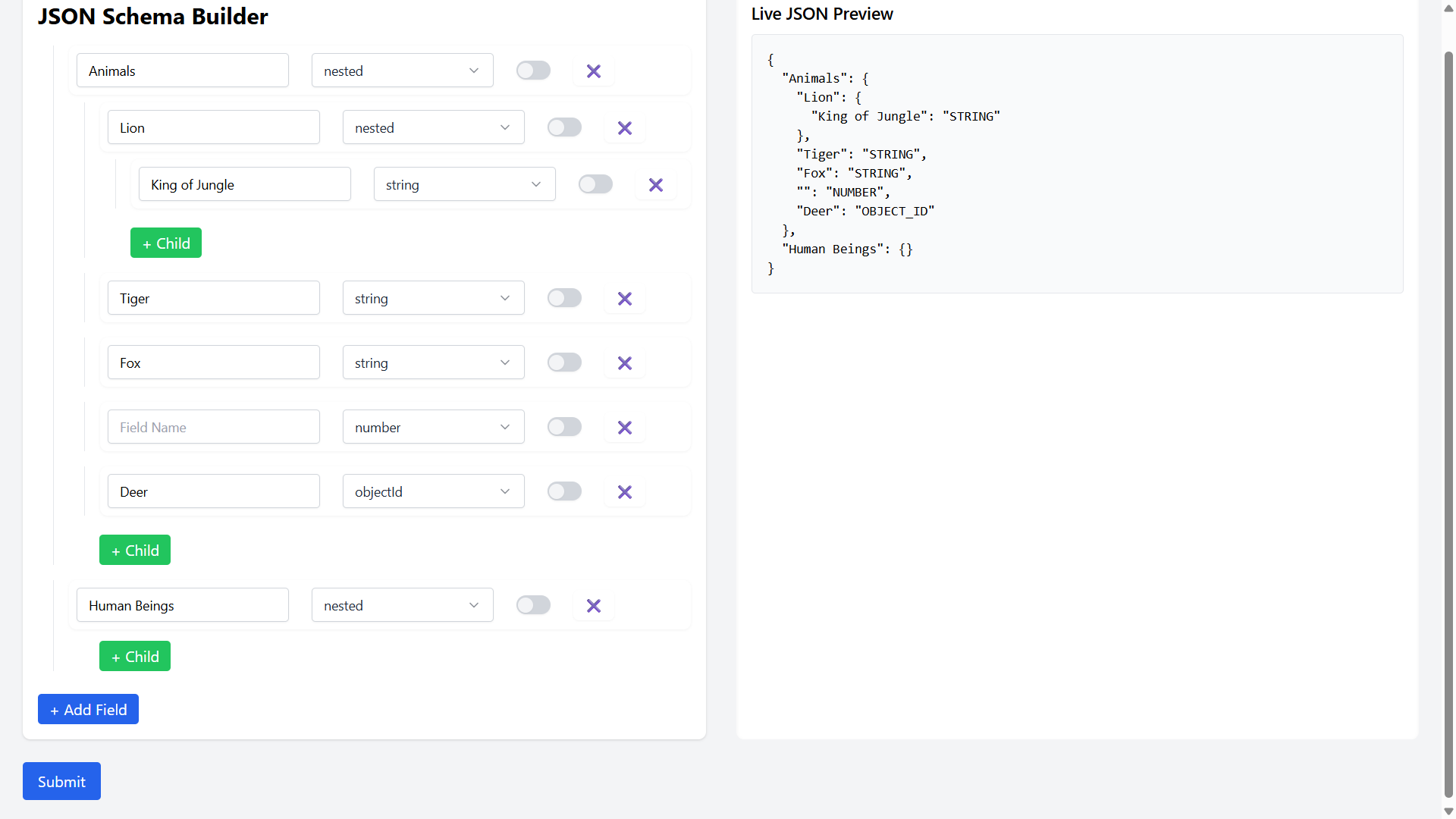Add a child under Human Beings

[x=135, y=657]
